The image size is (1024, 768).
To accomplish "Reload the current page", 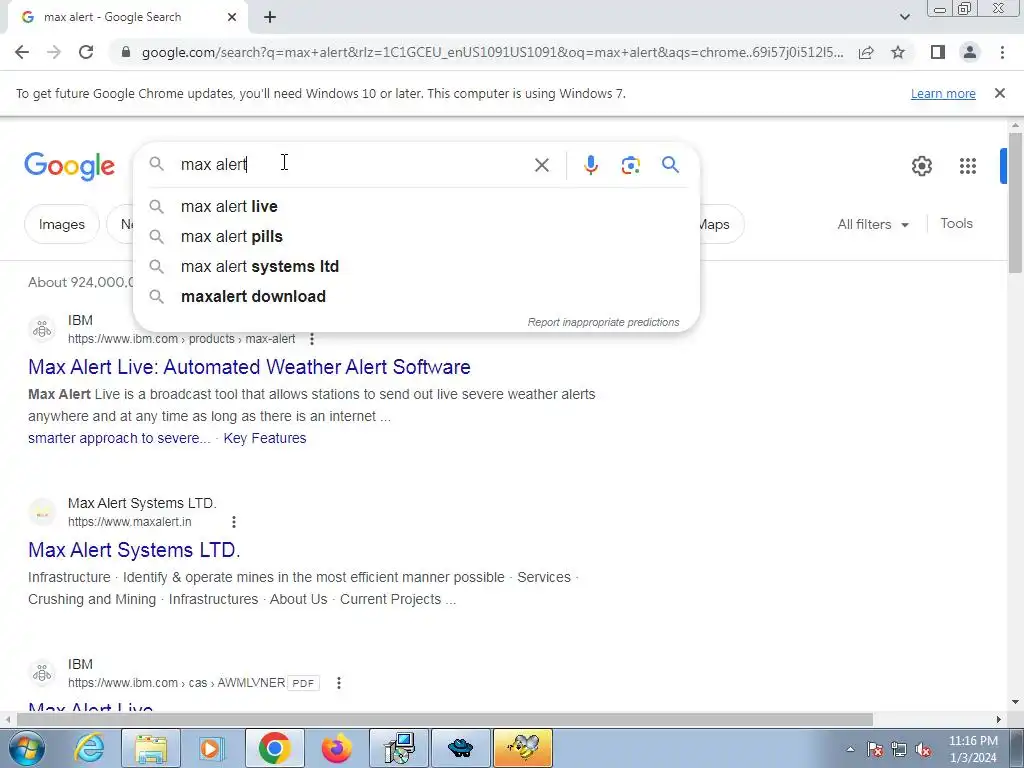I will pyautogui.click(x=86, y=52).
